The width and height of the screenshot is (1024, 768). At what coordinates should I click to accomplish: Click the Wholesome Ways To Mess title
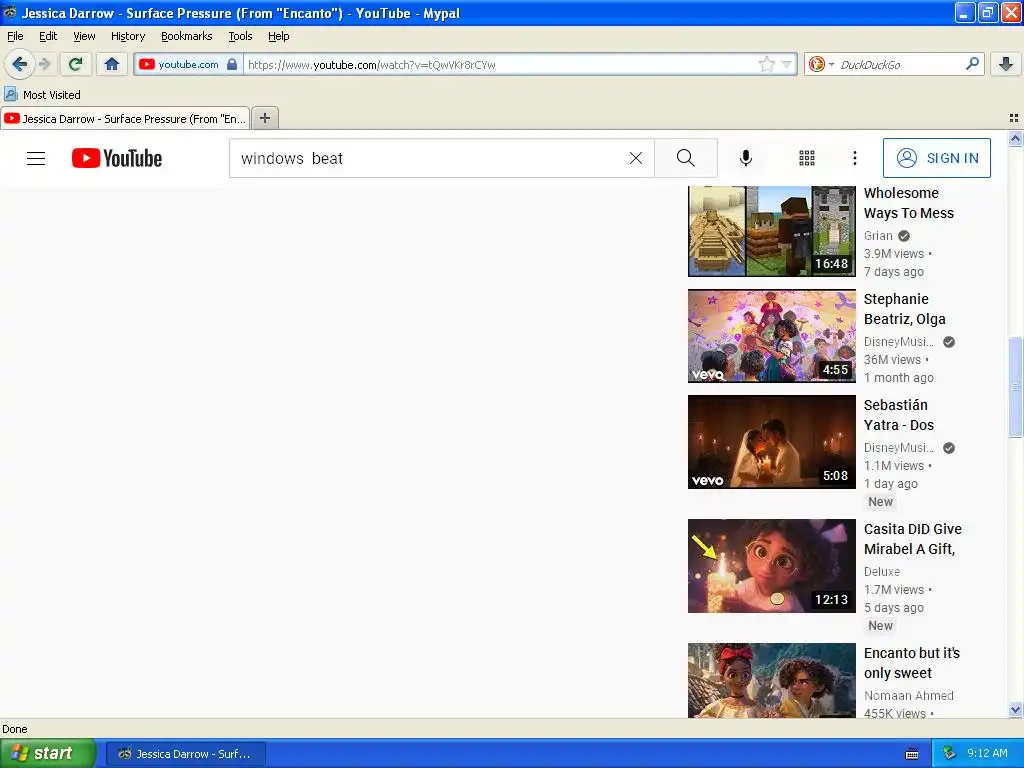pos(908,203)
